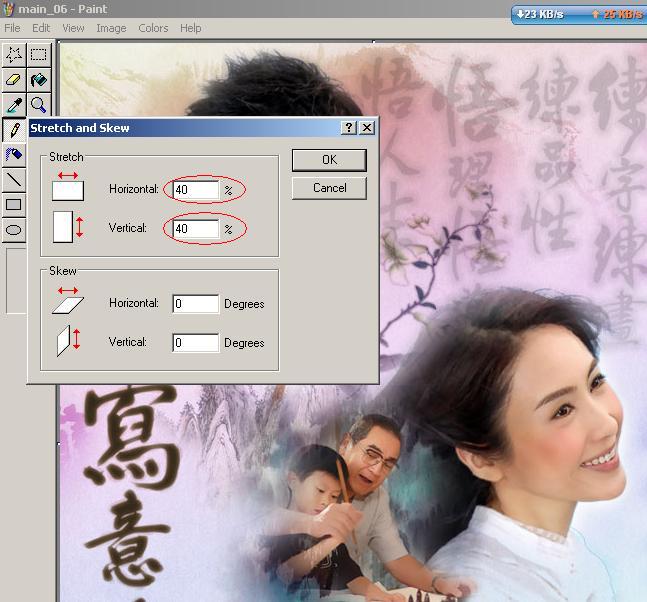Screen dimensions: 647x602
Task: Click the Stretch Vertical percent field
Action: (195, 229)
